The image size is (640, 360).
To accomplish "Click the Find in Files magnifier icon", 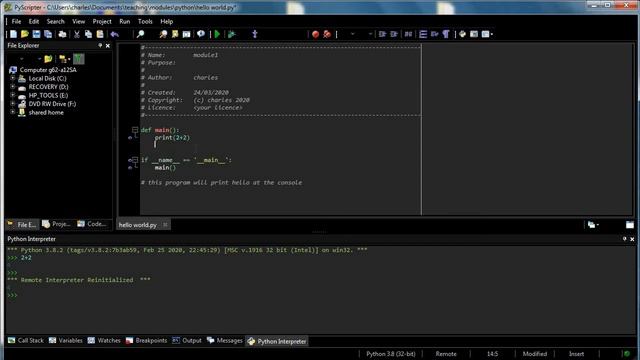I will (x=163, y=34).
